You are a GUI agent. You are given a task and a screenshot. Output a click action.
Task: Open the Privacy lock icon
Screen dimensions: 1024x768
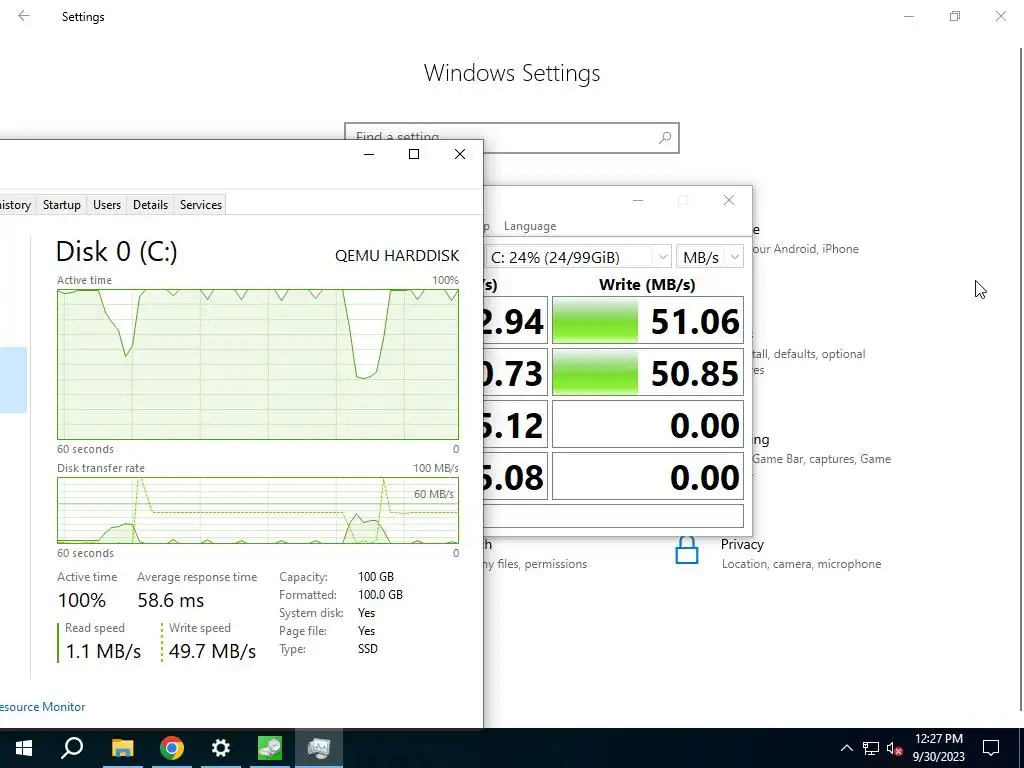(x=686, y=551)
